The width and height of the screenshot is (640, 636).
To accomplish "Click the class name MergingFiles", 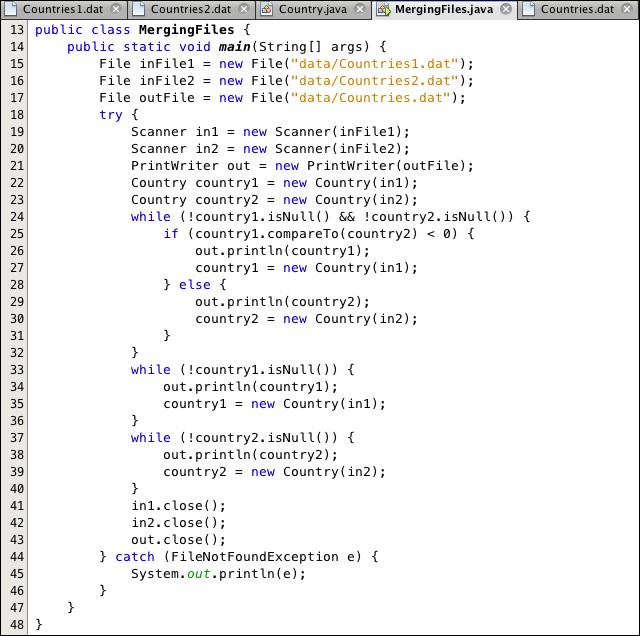I will coord(187,30).
